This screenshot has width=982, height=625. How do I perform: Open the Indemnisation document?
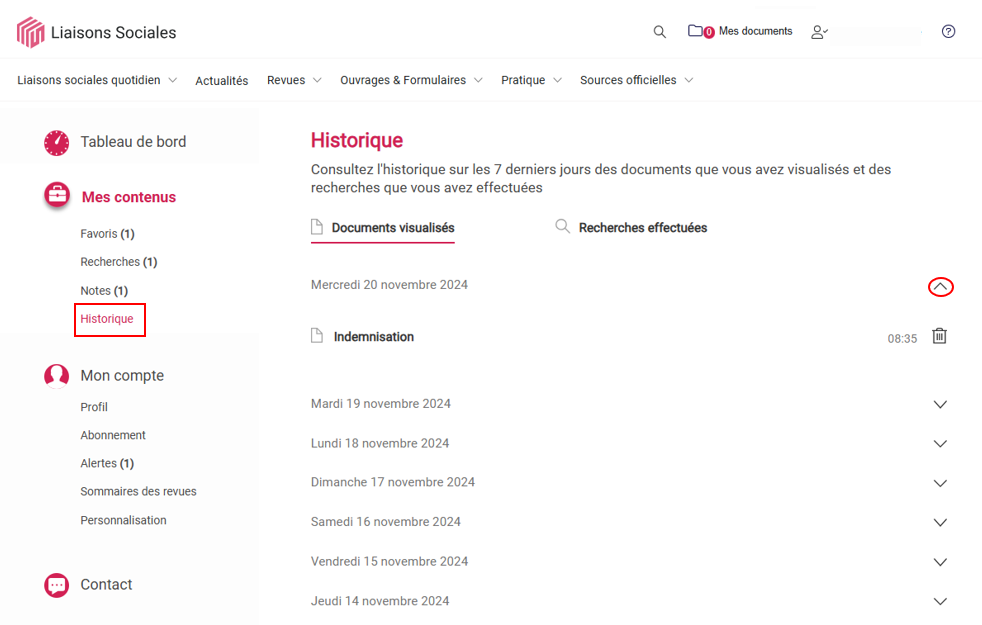(374, 337)
